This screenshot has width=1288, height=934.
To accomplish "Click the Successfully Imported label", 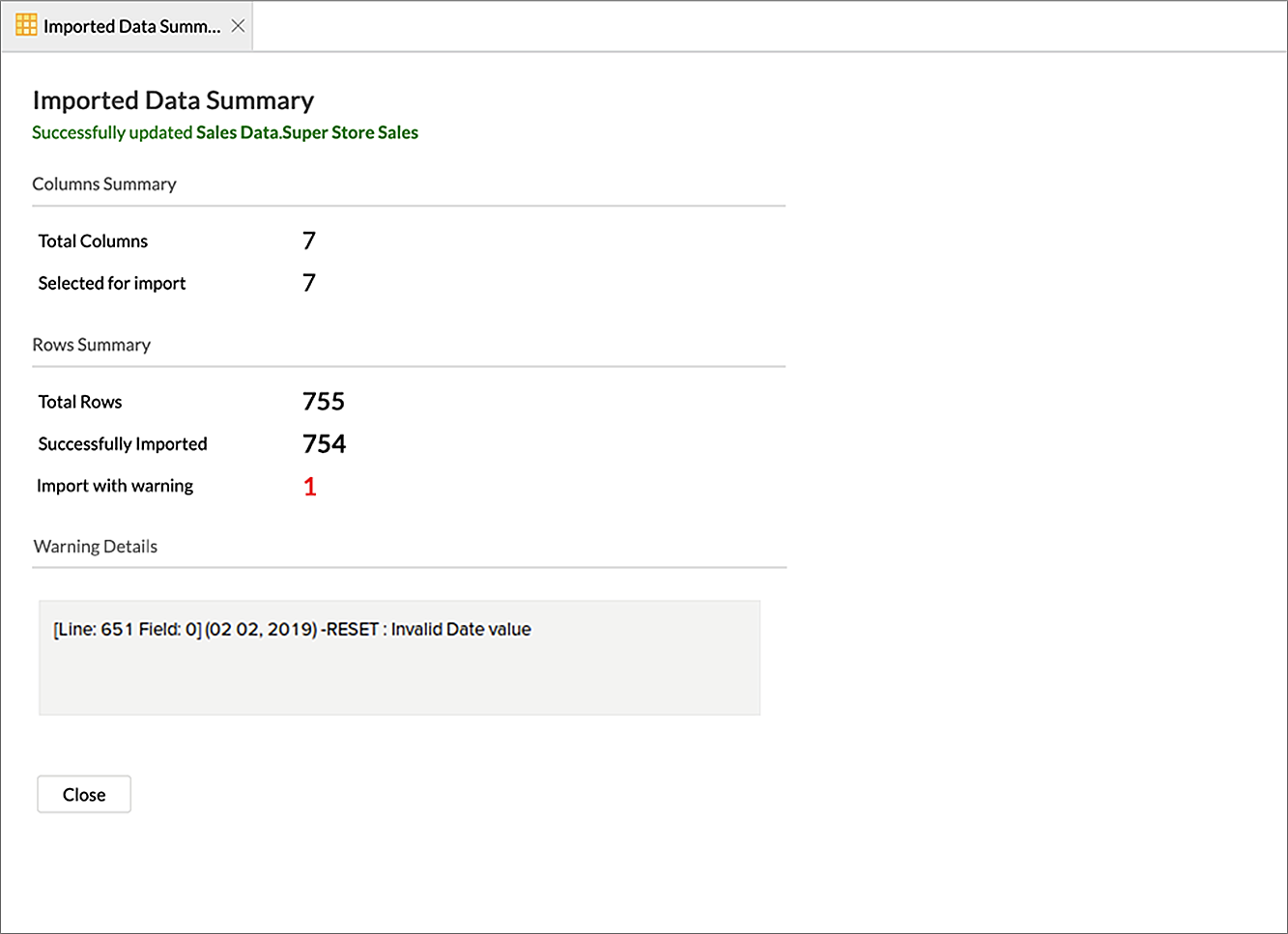I will [123, 444].
